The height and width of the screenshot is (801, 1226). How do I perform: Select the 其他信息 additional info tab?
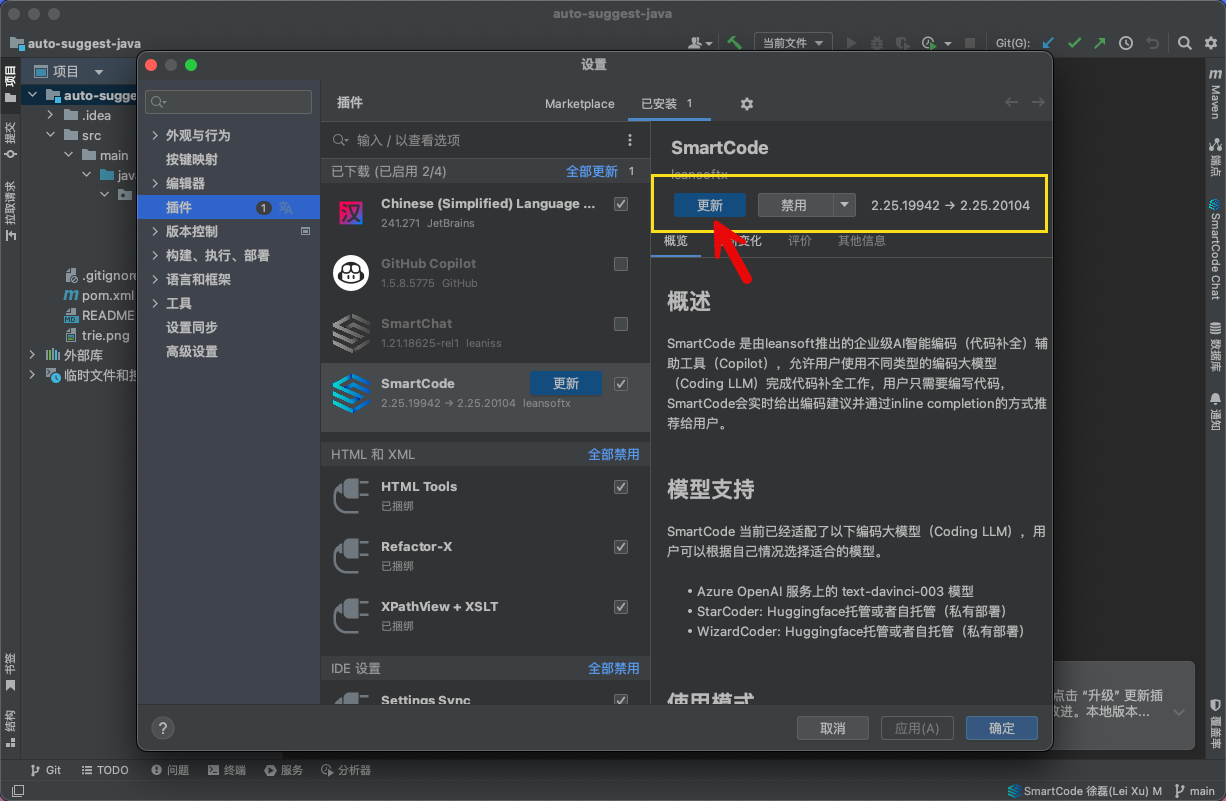[861, 241]
